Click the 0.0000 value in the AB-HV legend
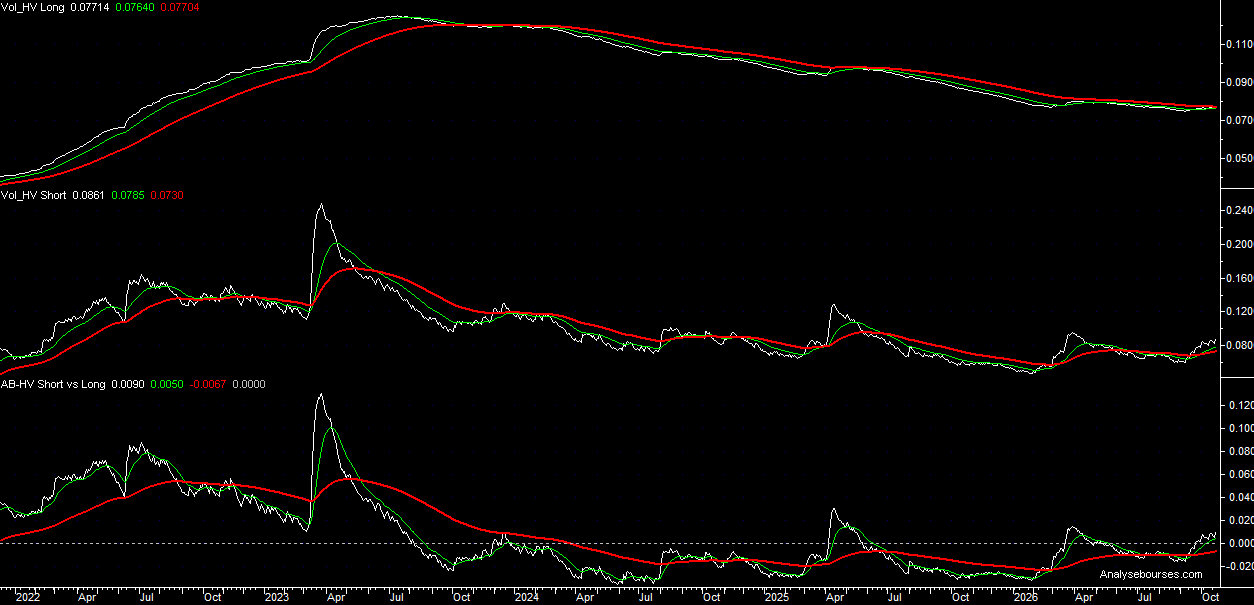Screen dimensions: 1254x605 point(248,383)
